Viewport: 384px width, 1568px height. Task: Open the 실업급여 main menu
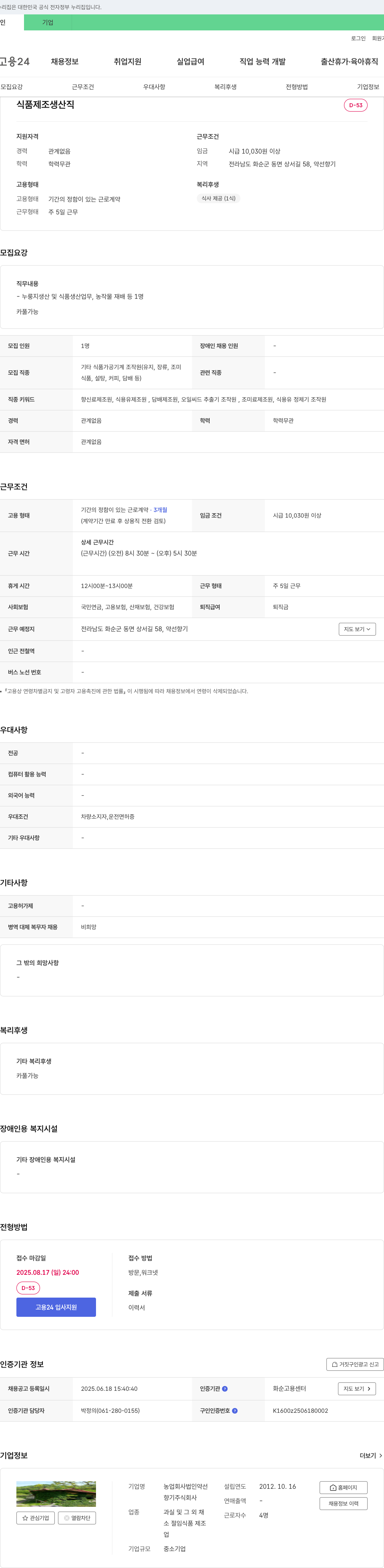tap(190, 62)
